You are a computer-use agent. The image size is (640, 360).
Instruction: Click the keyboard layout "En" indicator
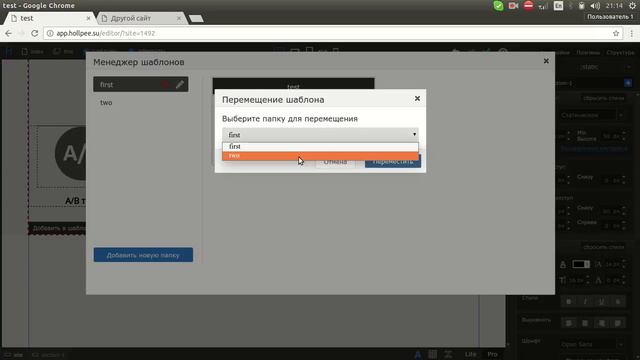(x=558, y=6)
